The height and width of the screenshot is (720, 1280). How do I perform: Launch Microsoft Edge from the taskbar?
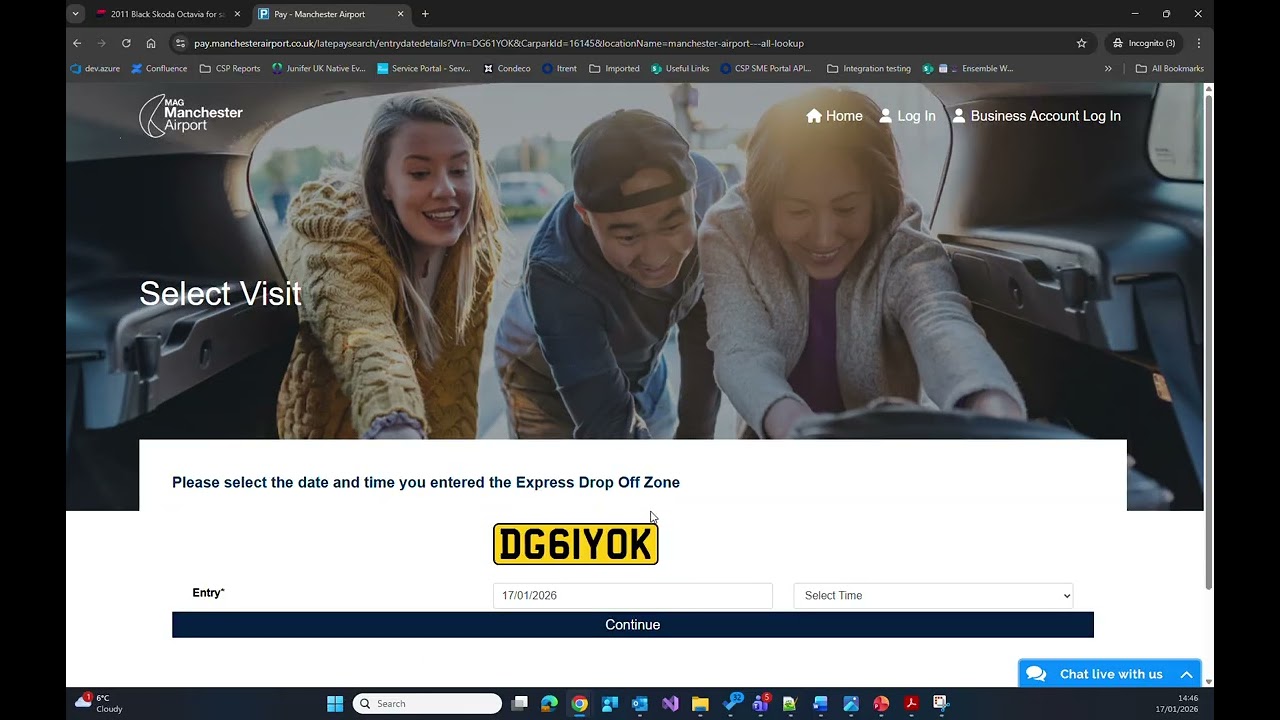pos(549,703)
